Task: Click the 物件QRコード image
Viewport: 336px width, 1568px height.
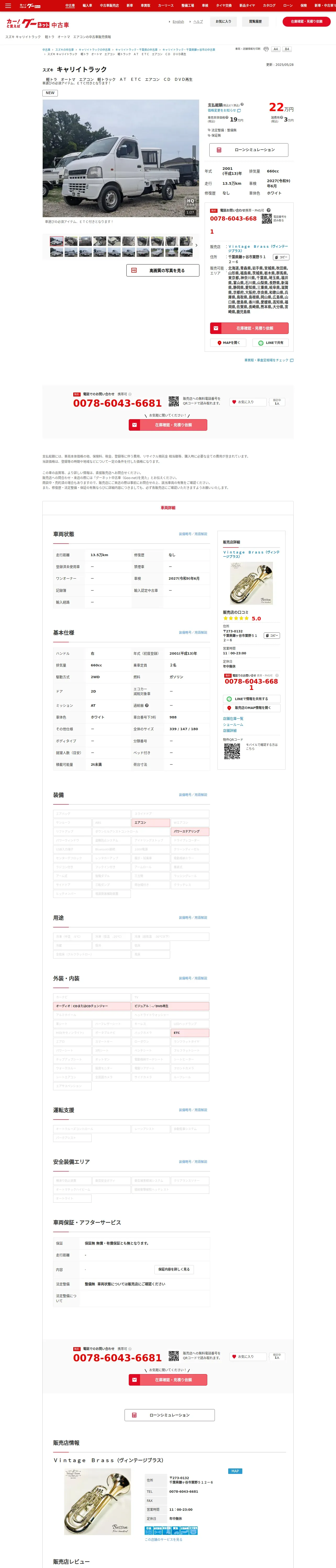Action: (232, 751)
